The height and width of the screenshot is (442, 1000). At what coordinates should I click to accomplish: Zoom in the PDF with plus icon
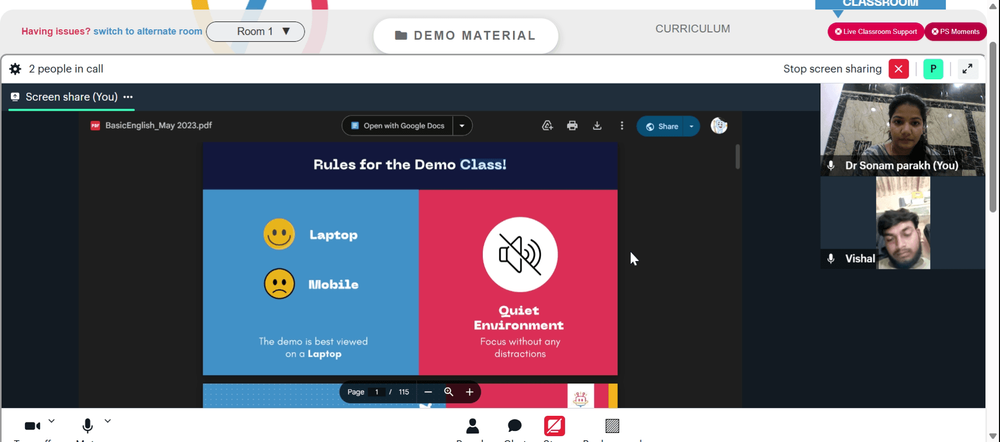pyautogui.click(x=469, y=392)
